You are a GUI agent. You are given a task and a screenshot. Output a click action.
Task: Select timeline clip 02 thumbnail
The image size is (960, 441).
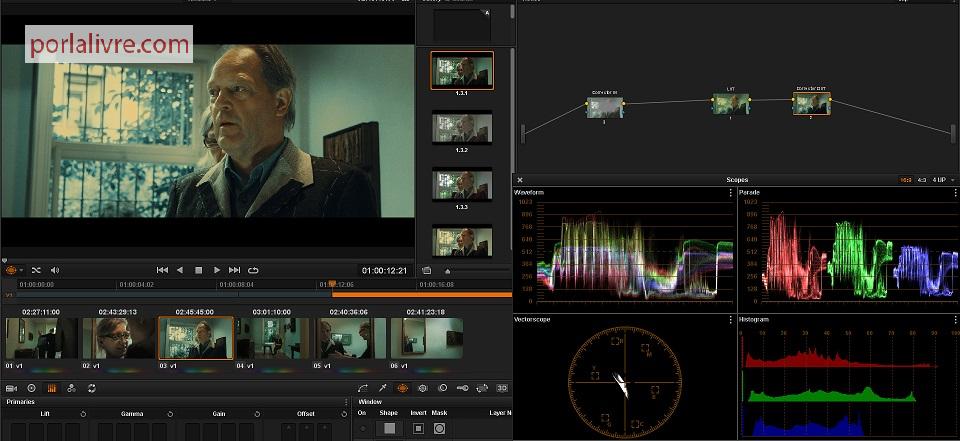119,338
